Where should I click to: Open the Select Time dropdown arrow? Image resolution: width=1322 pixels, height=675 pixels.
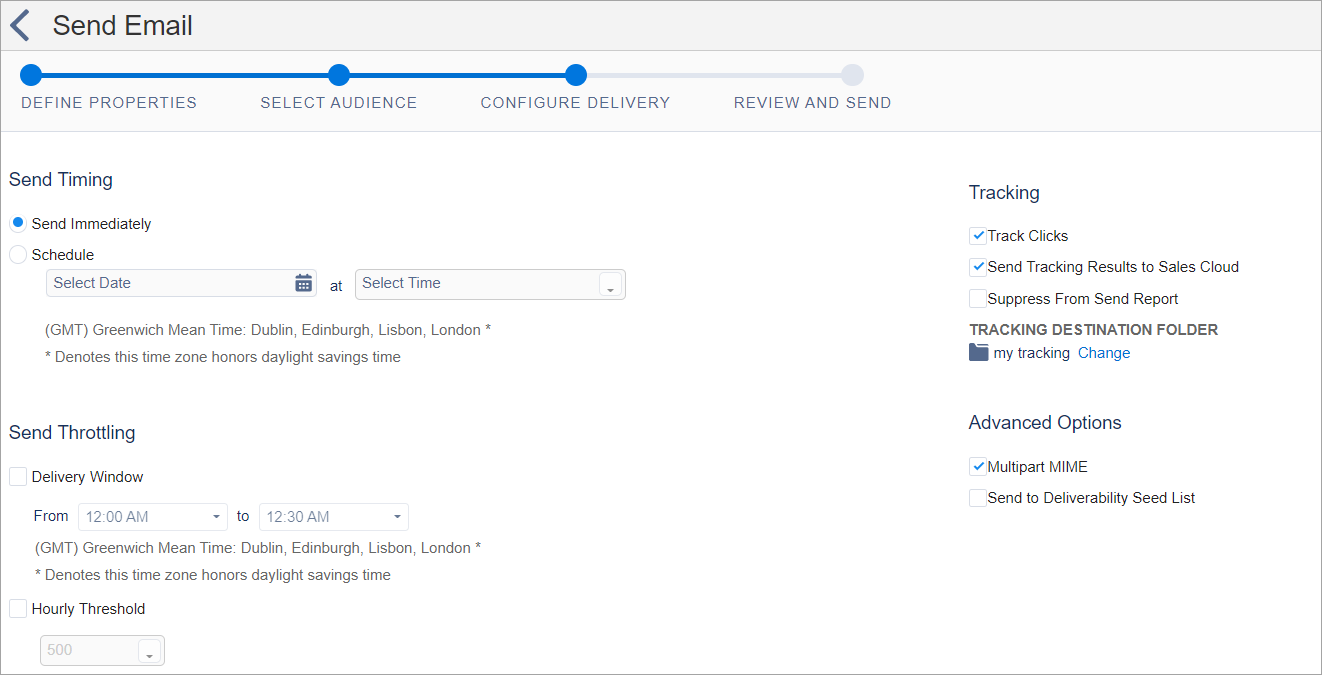click(x=610, y=285)
